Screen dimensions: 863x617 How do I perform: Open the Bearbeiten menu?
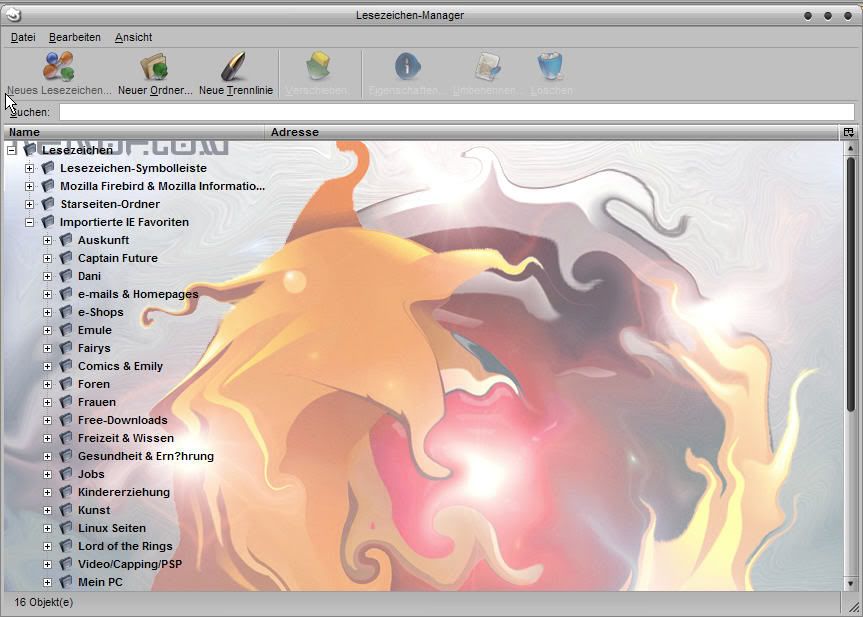(75, 37)
